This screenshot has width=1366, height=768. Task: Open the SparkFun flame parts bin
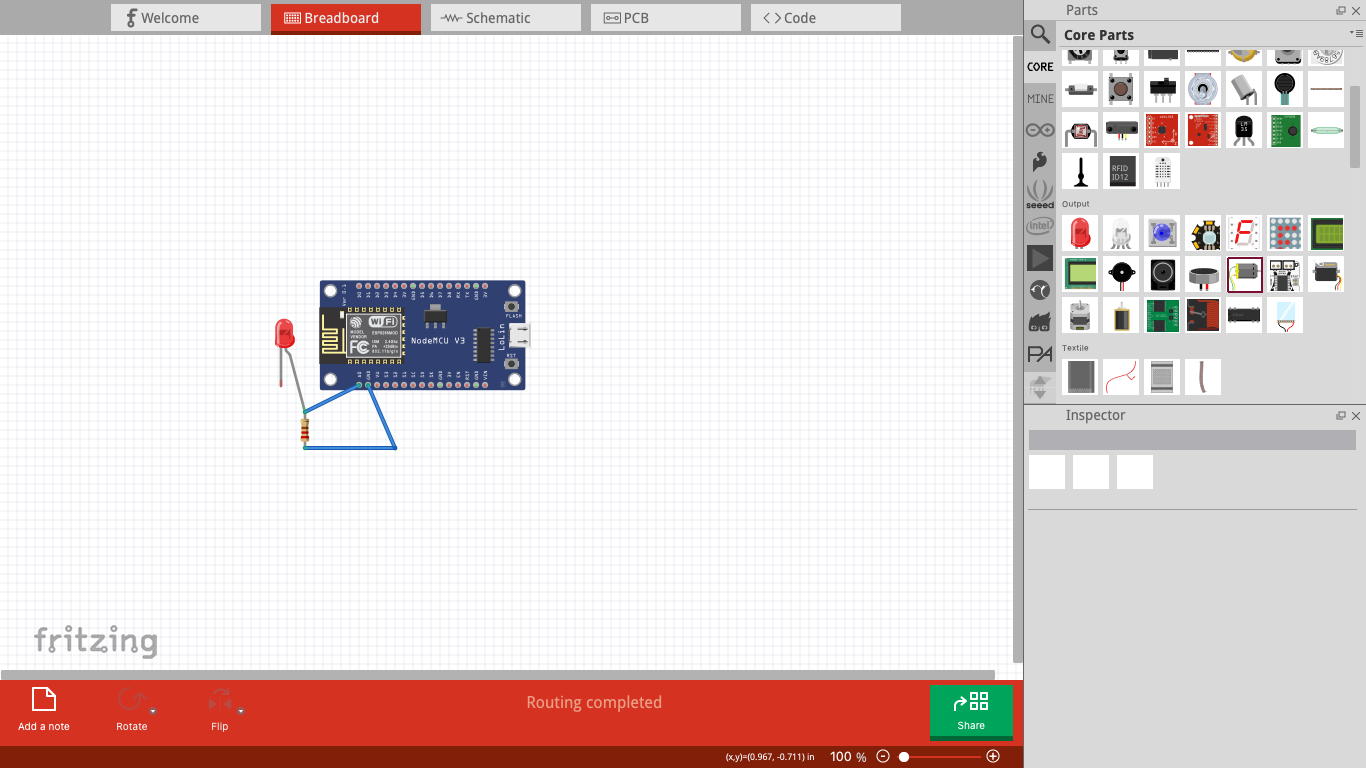tap(1040, 162)
